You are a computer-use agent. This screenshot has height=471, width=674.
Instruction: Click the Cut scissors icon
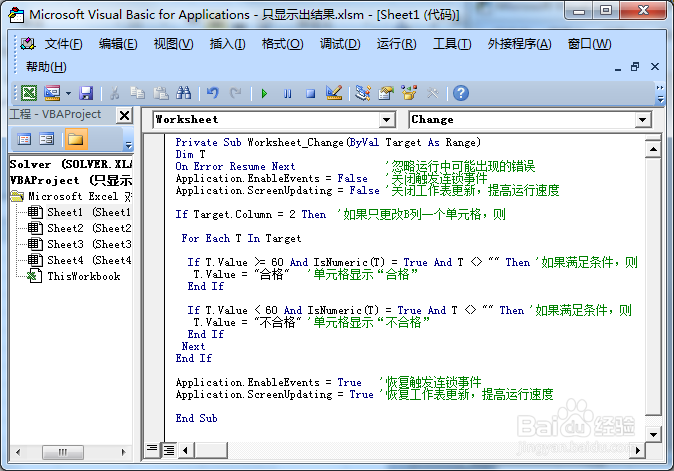114,93
